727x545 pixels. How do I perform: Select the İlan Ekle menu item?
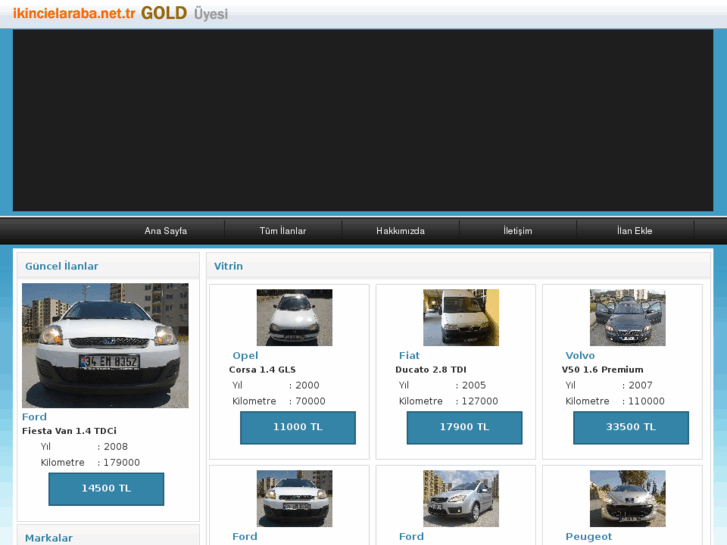pos(635,231)
